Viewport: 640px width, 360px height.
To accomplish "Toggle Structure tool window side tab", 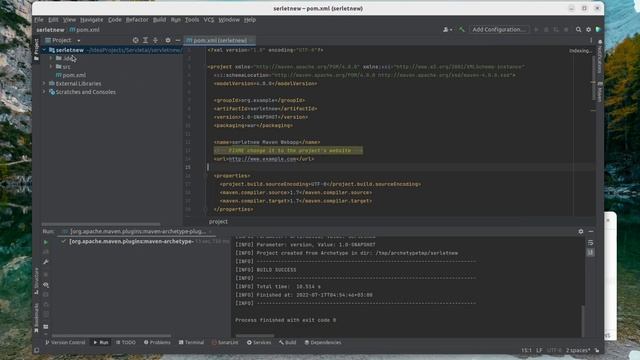I will [x=36, y=281].
